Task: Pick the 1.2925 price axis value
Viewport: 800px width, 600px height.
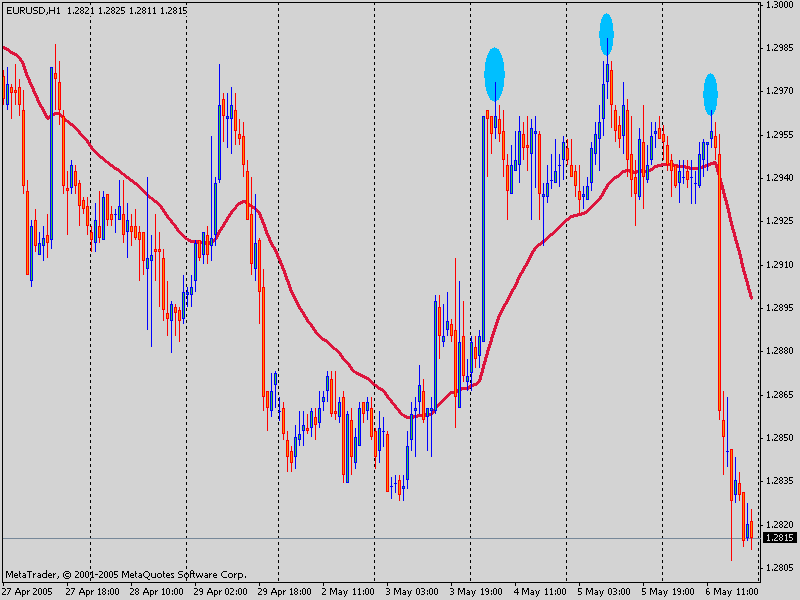Action: (x=780, y=221)
